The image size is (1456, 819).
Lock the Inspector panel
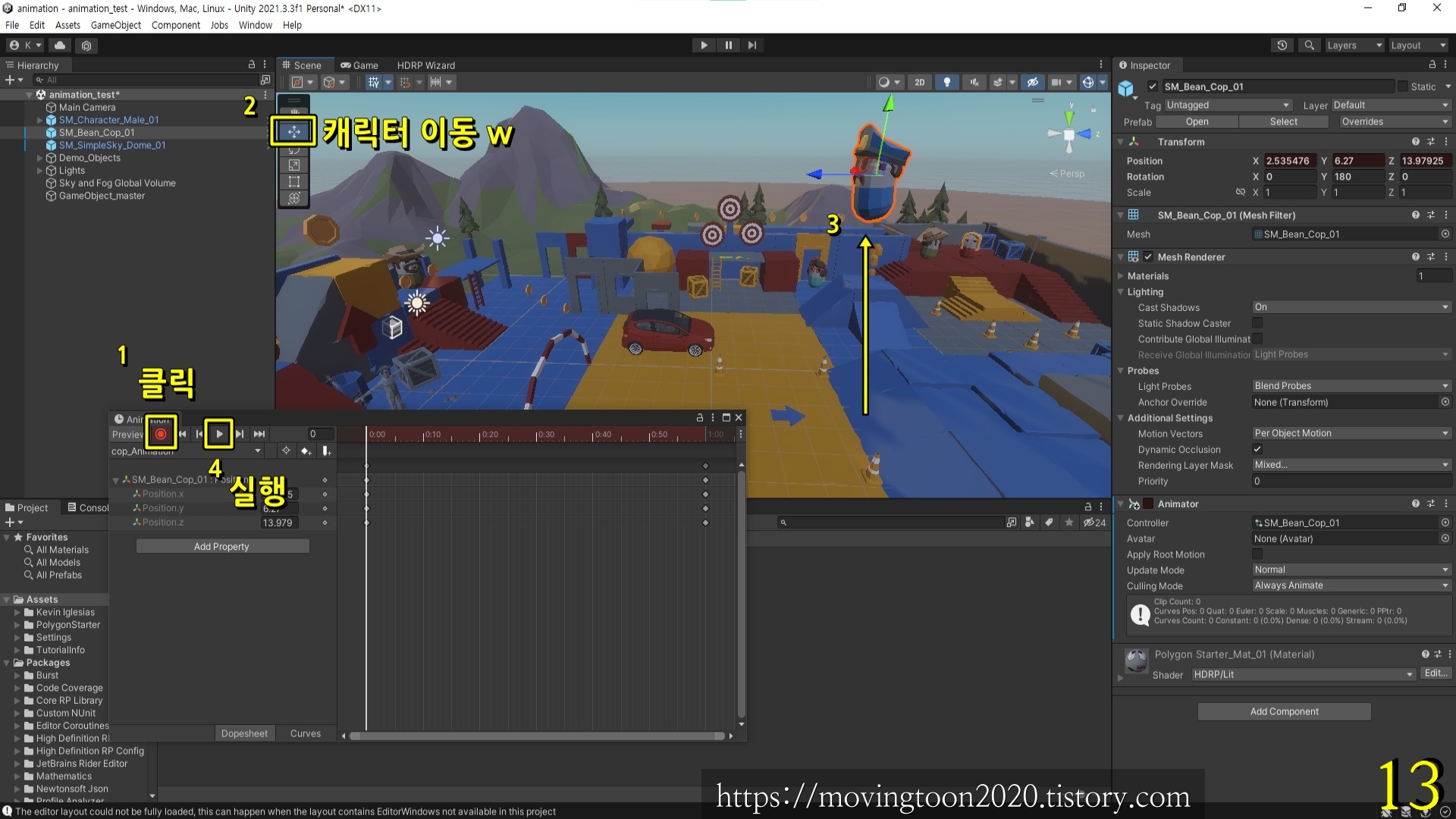(1432, 65)
